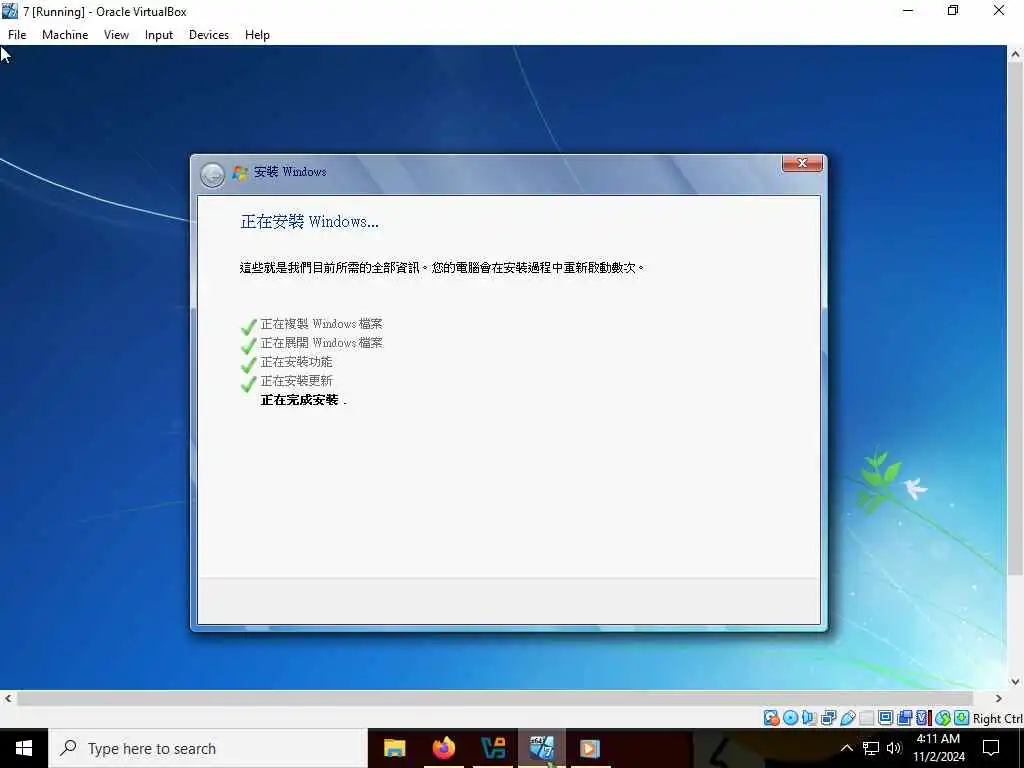The height and width of the screenshot is (768, 1024).
Task: Click the mouse integration indicator icon
Action: tap(944, 718)
